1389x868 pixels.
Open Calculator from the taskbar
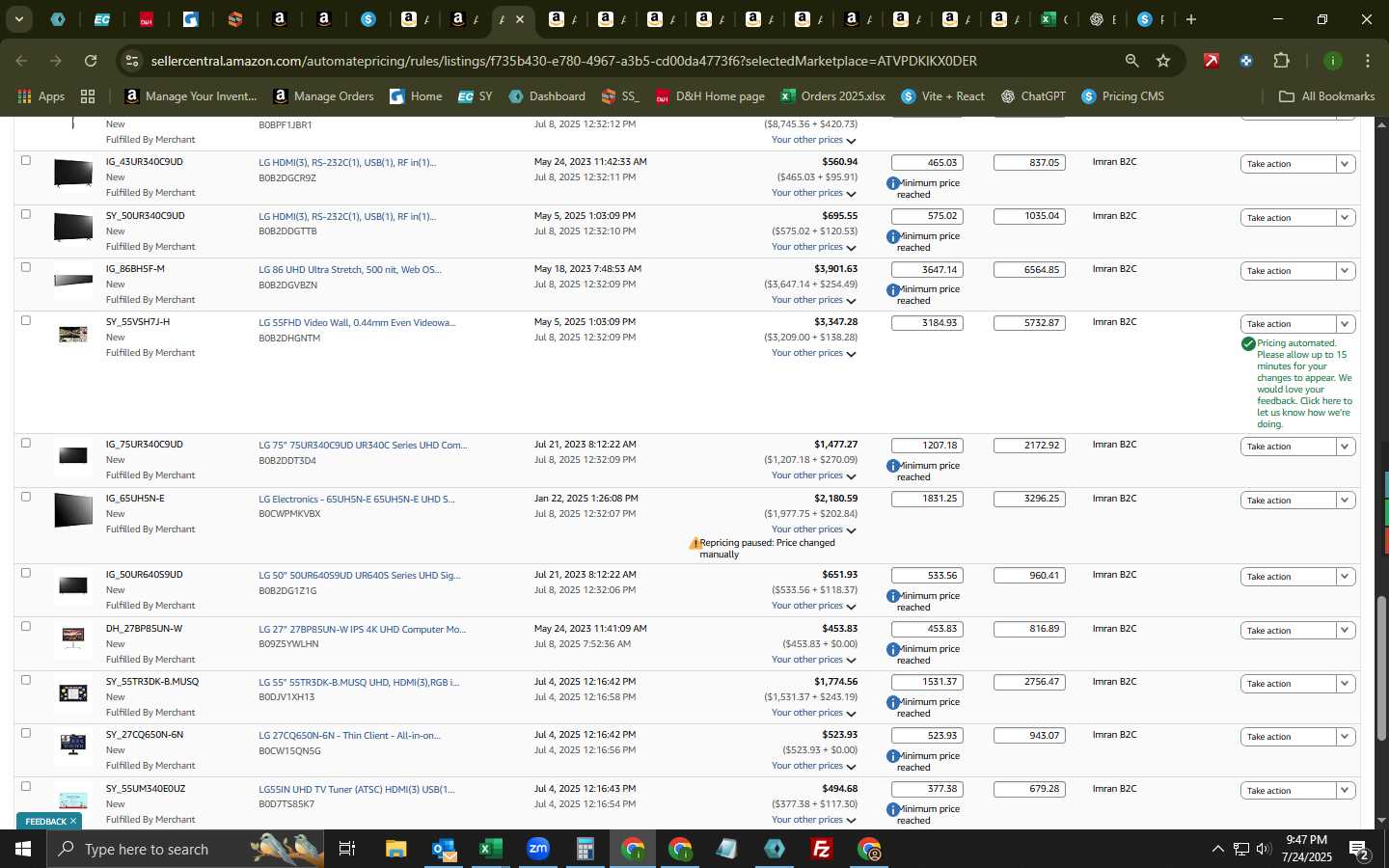[x=585, y=849]
